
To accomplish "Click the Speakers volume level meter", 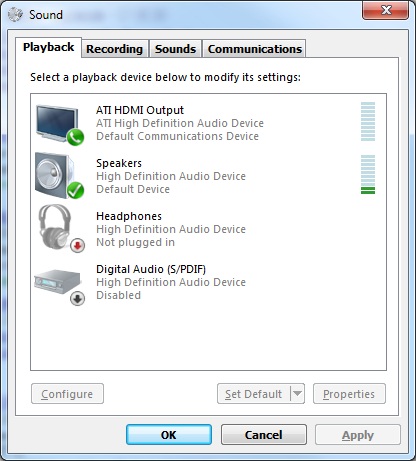I will click(x=368, y=174).
